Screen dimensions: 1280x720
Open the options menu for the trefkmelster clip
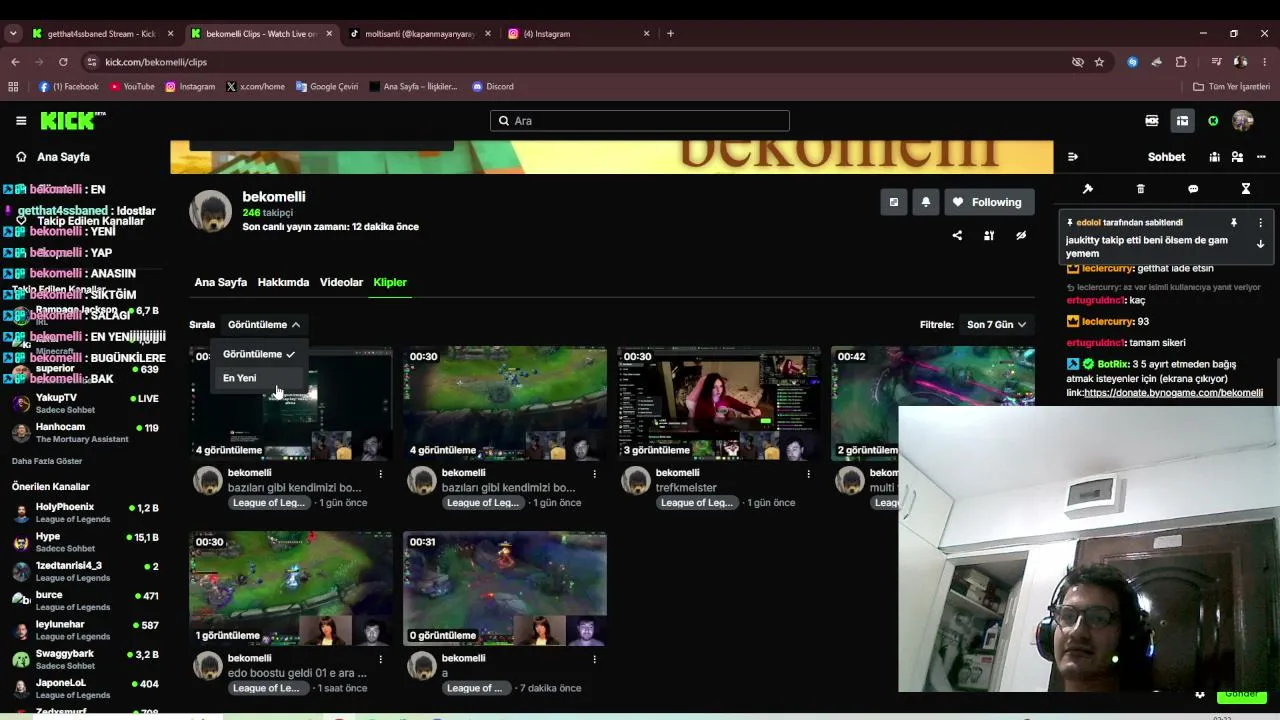pyautogui.click(x=808, y=474)
